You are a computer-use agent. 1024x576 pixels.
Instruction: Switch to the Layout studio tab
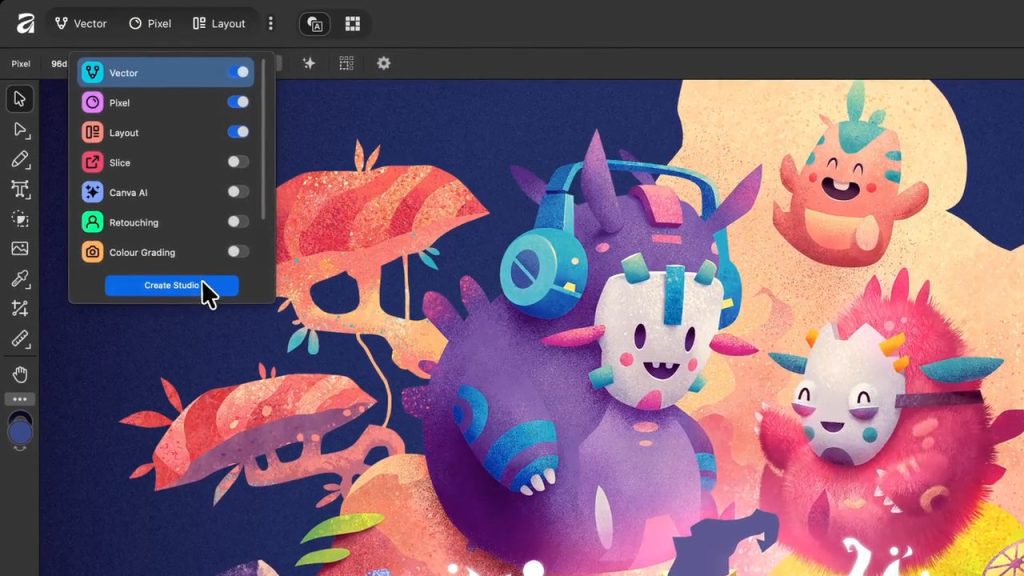pos(219,23)
